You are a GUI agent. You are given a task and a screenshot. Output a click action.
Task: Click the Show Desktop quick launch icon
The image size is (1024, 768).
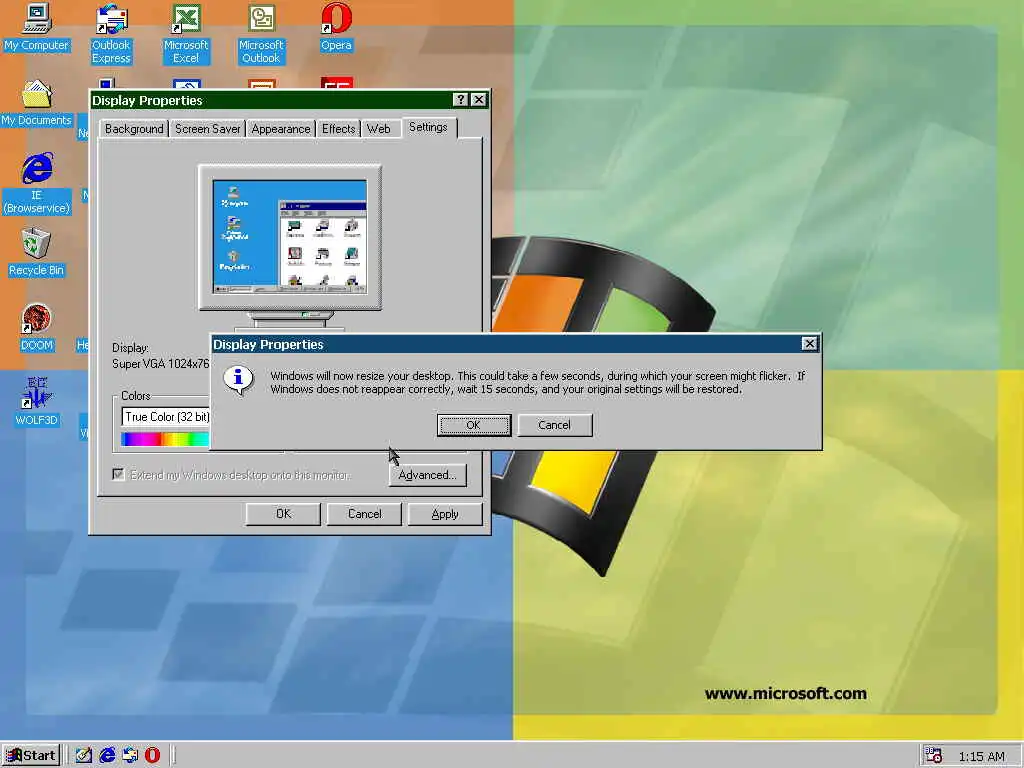[x=84, y=755]
